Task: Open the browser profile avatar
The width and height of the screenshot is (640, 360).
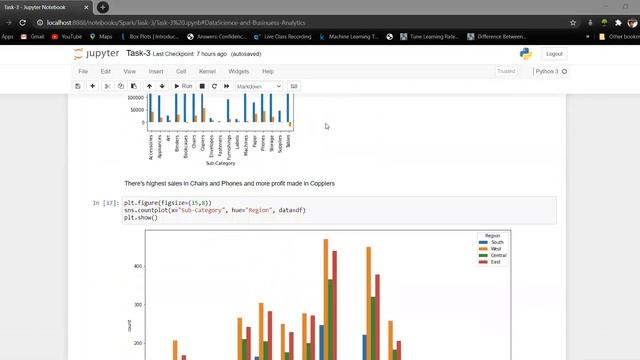Action: [x=632, y=23]
